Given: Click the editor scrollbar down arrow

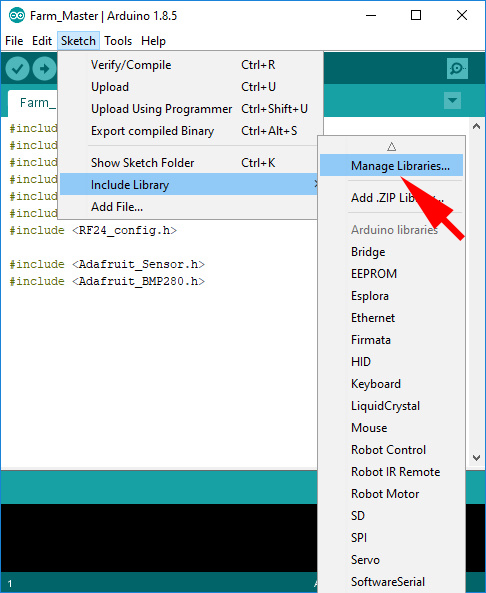Looking at the screenshot, I should coord(477,458).
